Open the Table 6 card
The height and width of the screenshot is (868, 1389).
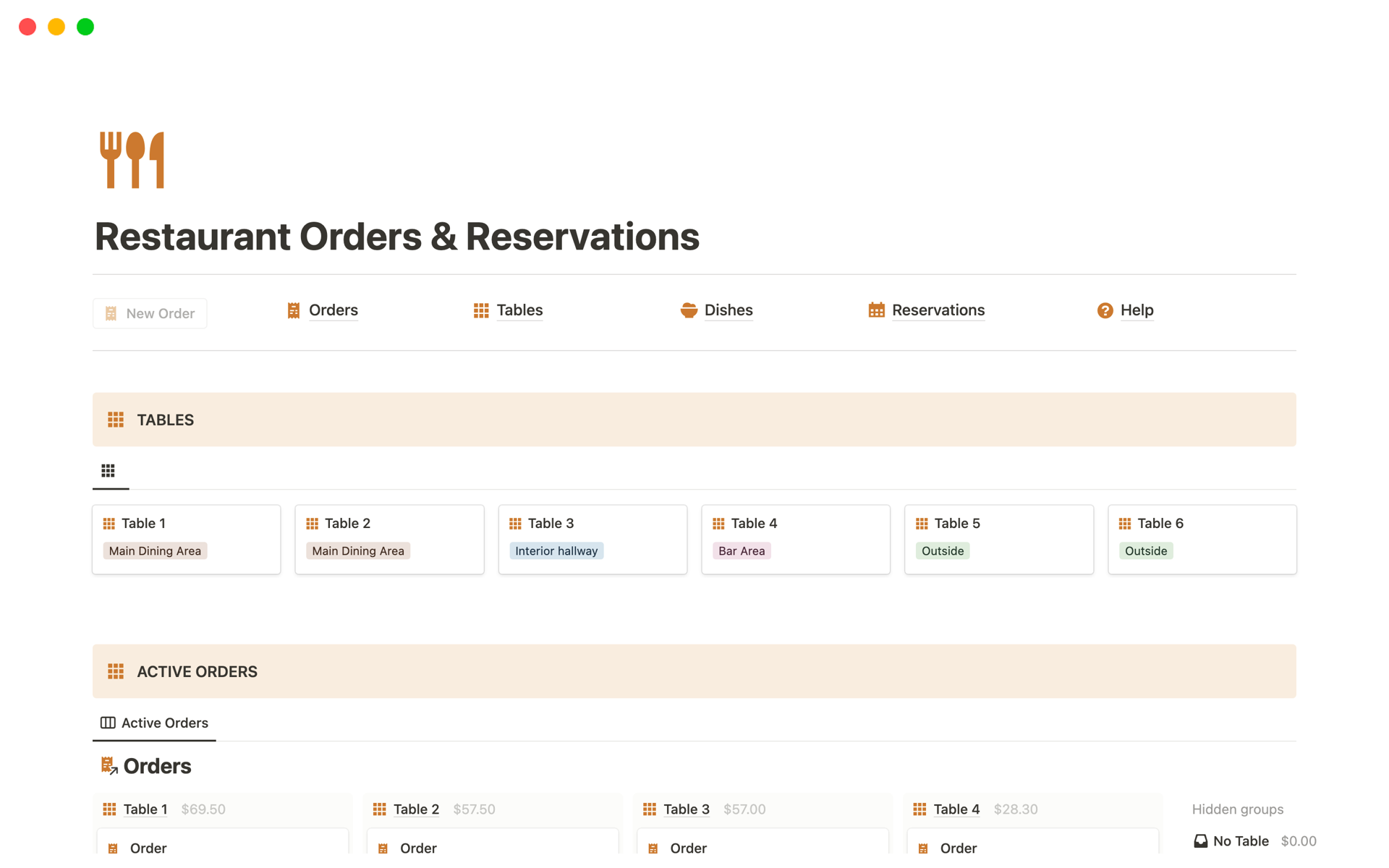(1160, 523)
